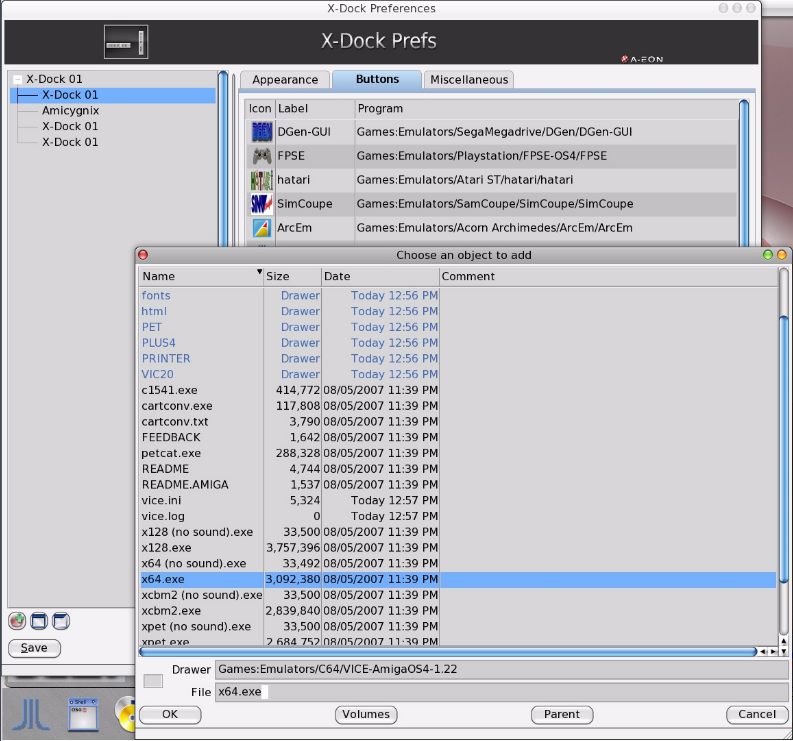Image resolution: width=793 pixels, height=741 pixels.
Task: Click the Name column sort arrow
Action: [x=259, y=272]
